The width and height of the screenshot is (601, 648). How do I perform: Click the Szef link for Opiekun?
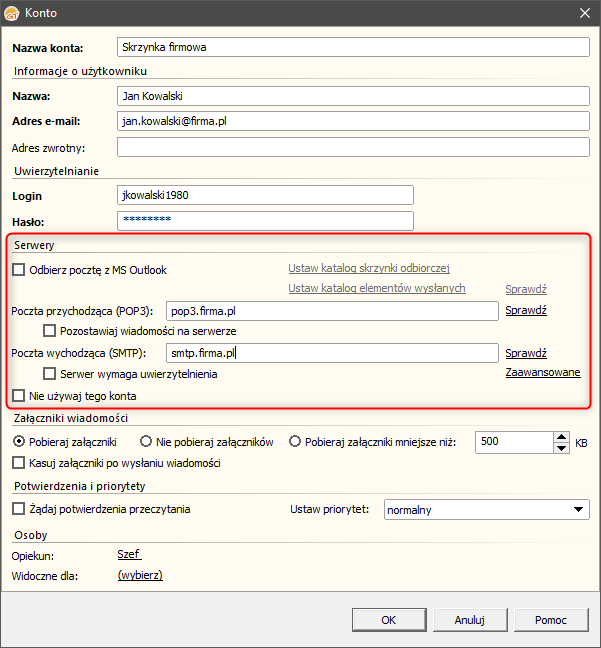point(129,554)
